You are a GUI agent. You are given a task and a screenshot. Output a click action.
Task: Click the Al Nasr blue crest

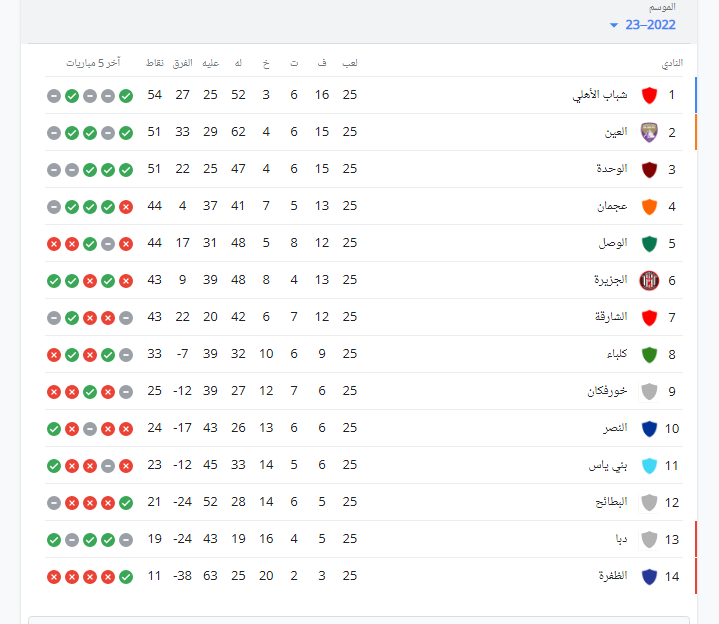click(649, 429)
